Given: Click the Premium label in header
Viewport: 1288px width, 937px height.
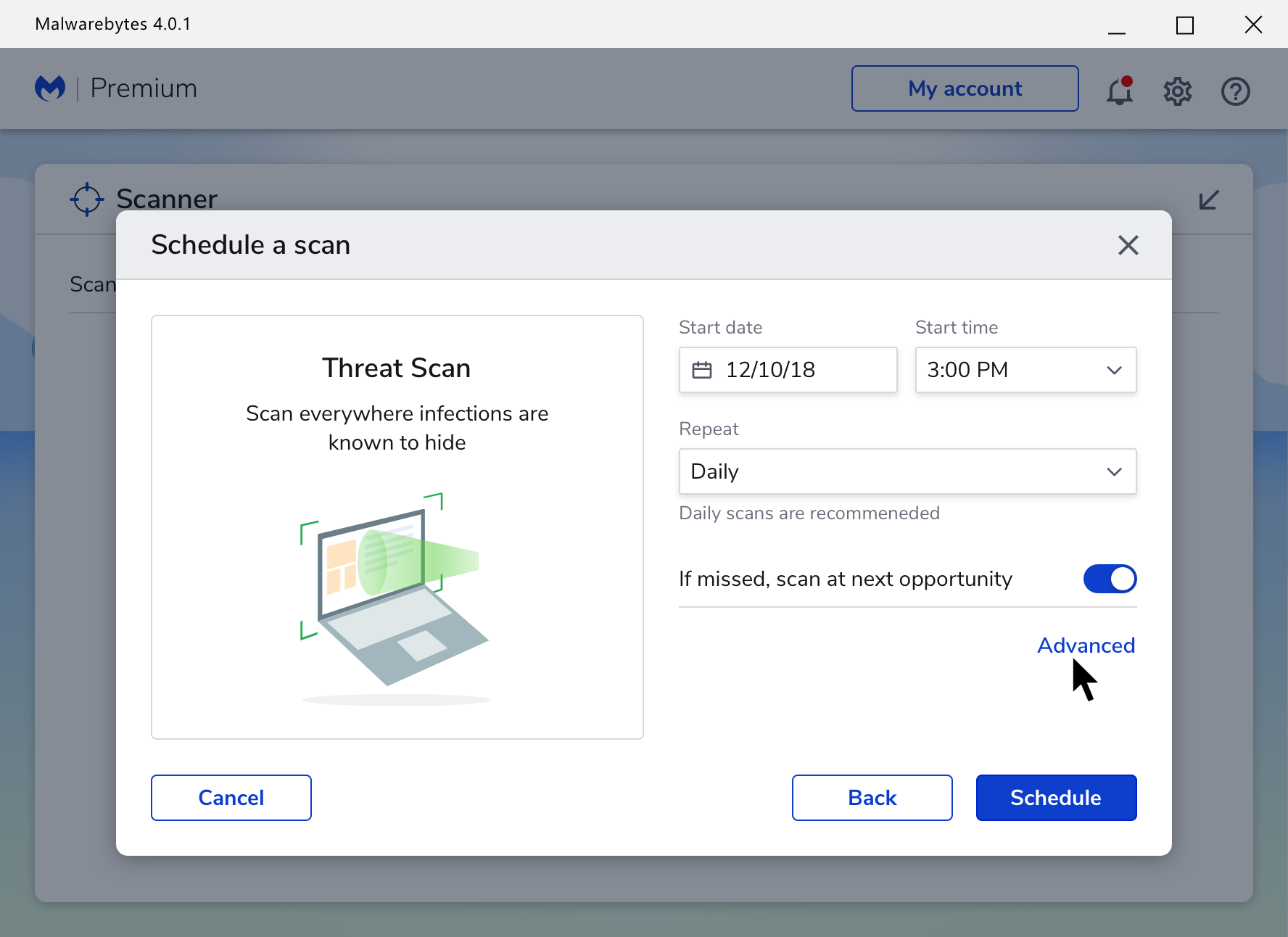Looking at the screenshot, I should [144, 88].
